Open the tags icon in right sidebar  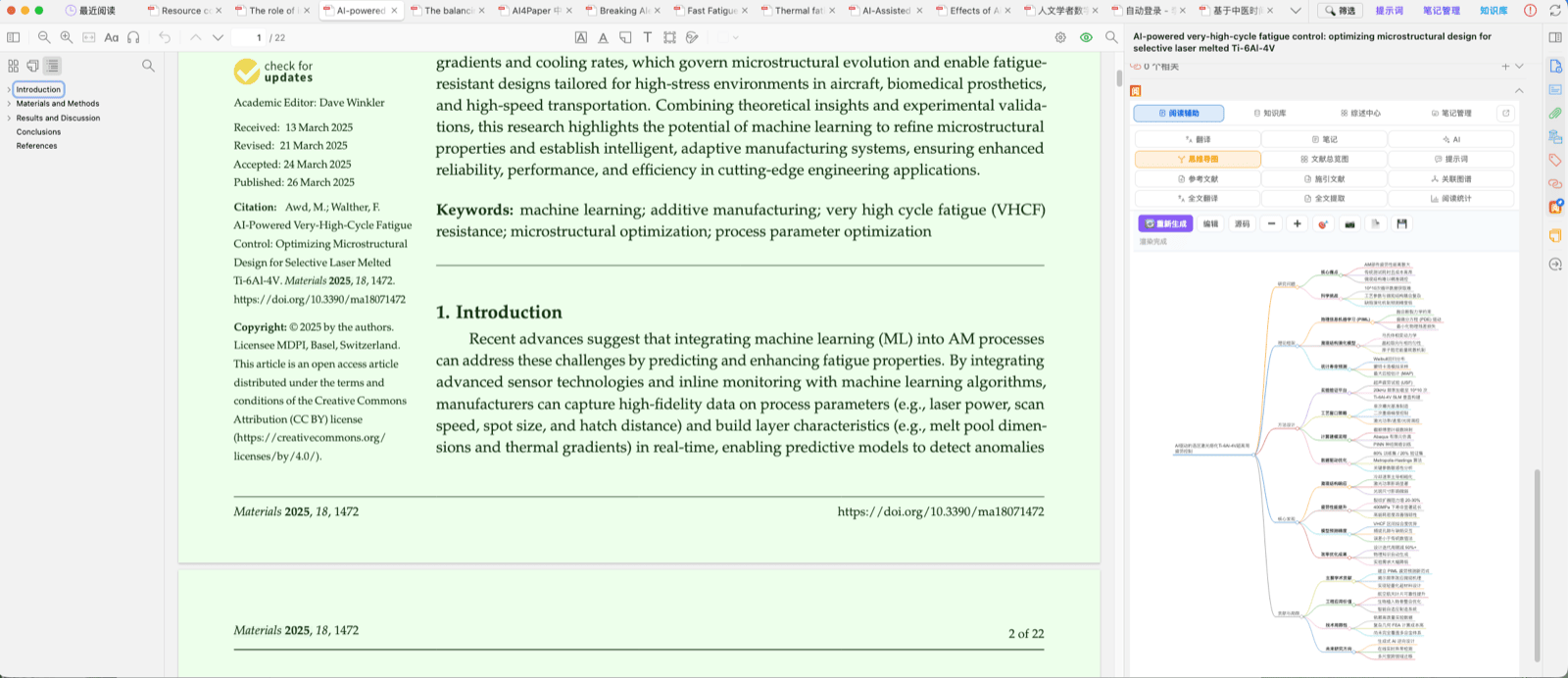click(1555, 160)
